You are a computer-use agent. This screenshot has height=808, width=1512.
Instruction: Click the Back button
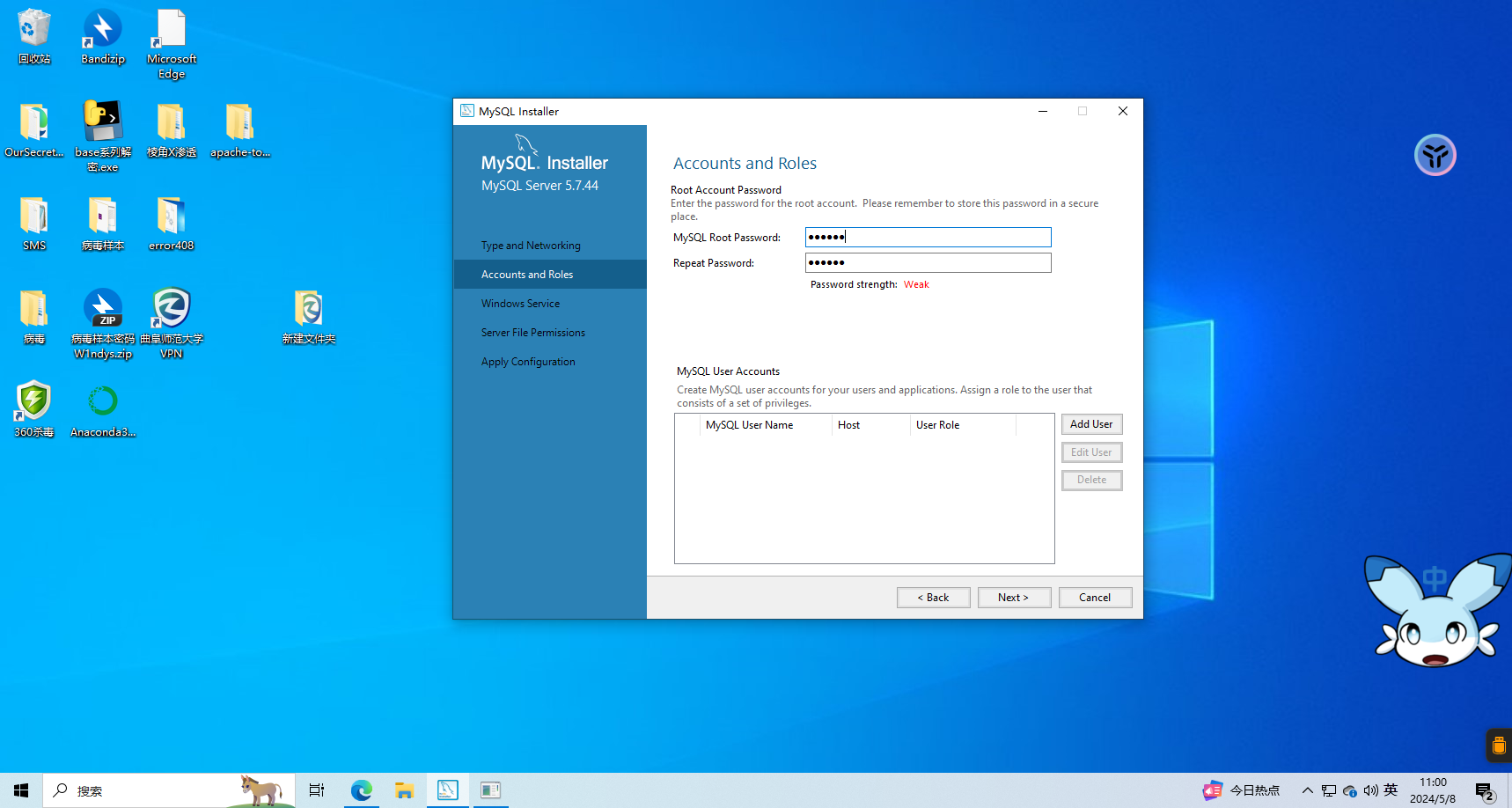click(933, 598)
